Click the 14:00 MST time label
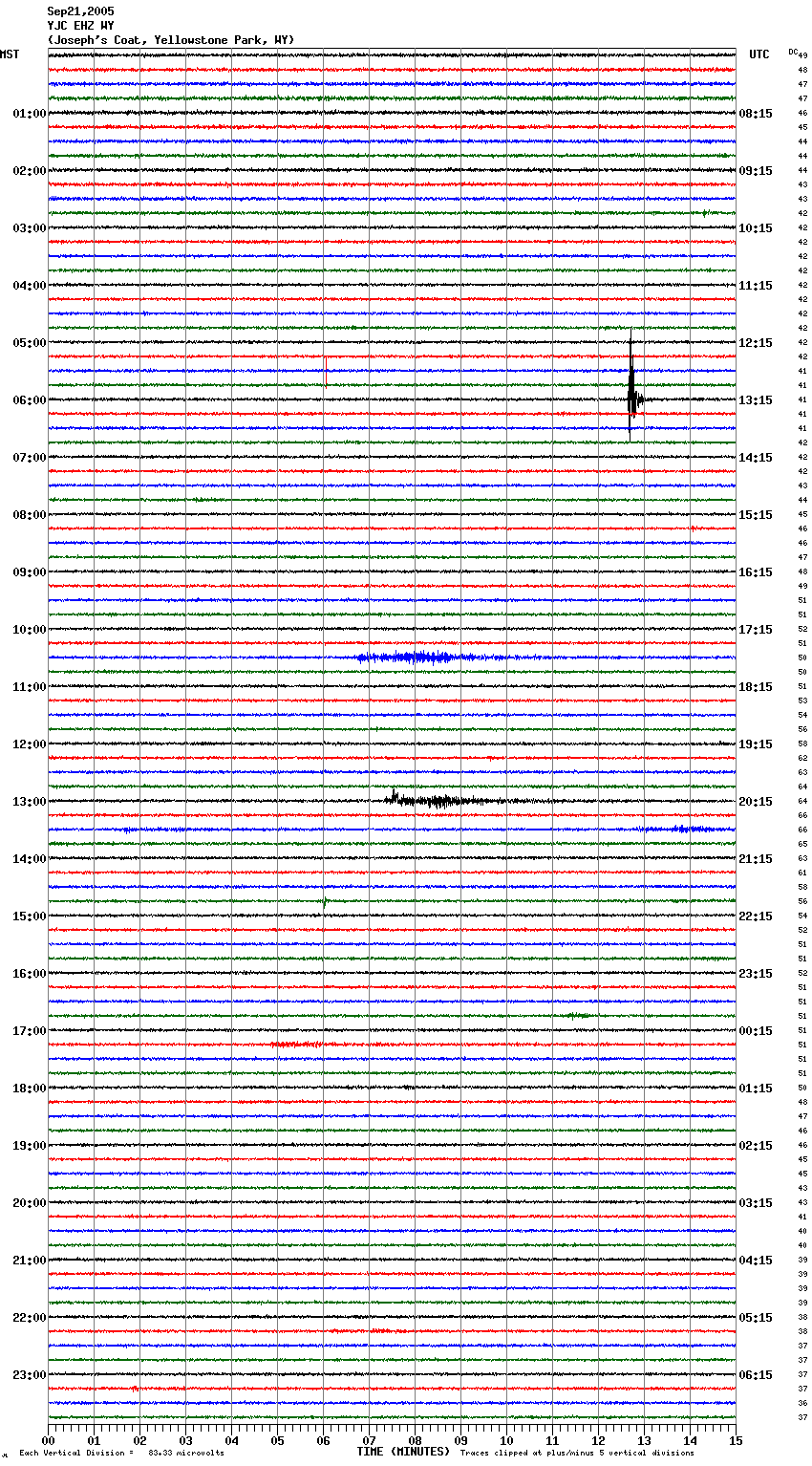 (30, 859)
